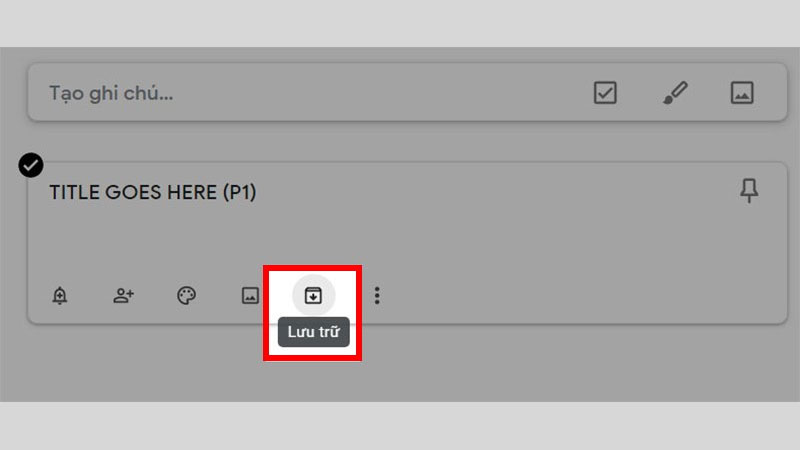Open the background palette options icon
The width and height of the screenshot is (800, 450).
click(186, 295)
